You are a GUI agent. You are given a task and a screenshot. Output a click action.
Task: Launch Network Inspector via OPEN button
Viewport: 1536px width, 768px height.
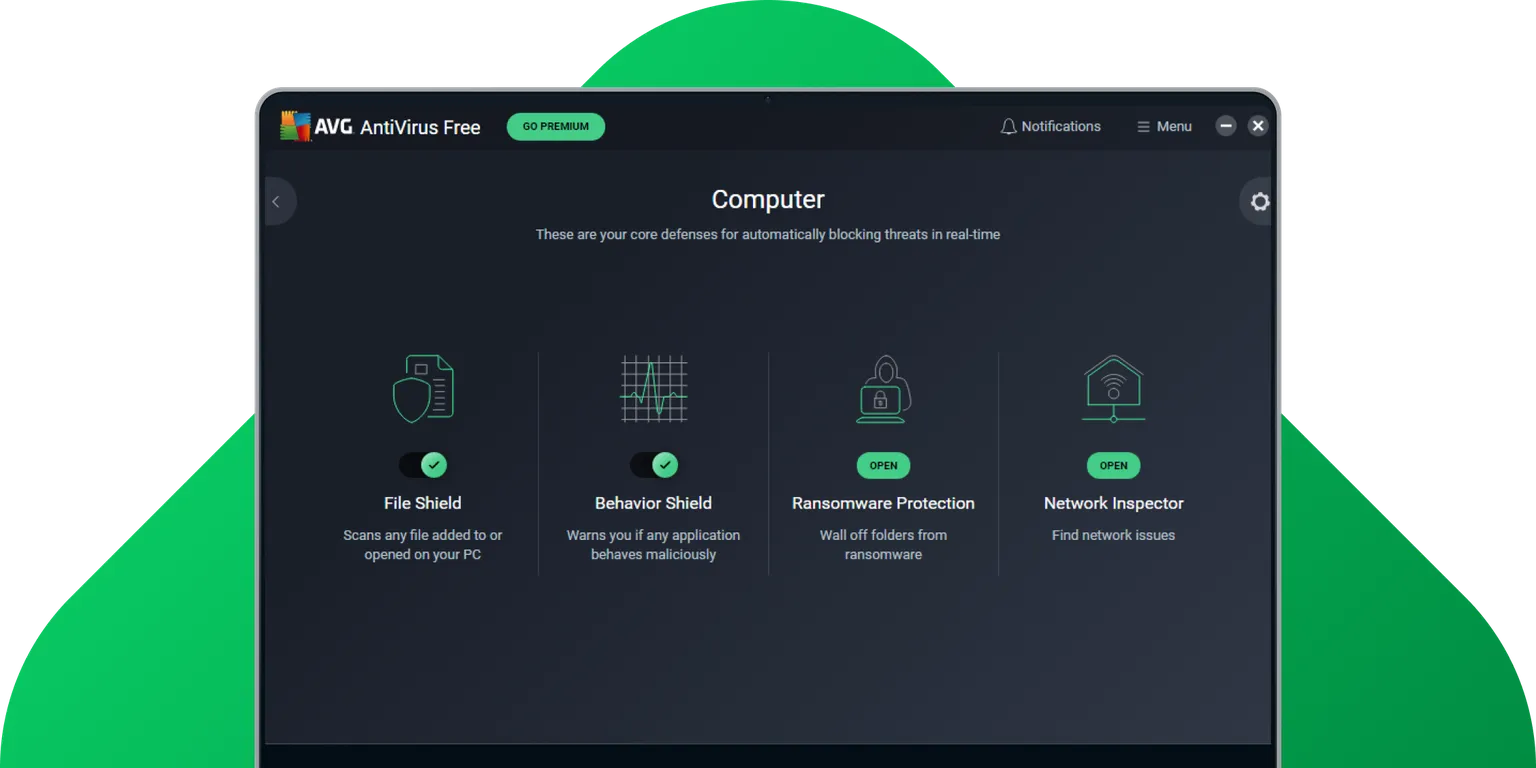click(1113, 465)
